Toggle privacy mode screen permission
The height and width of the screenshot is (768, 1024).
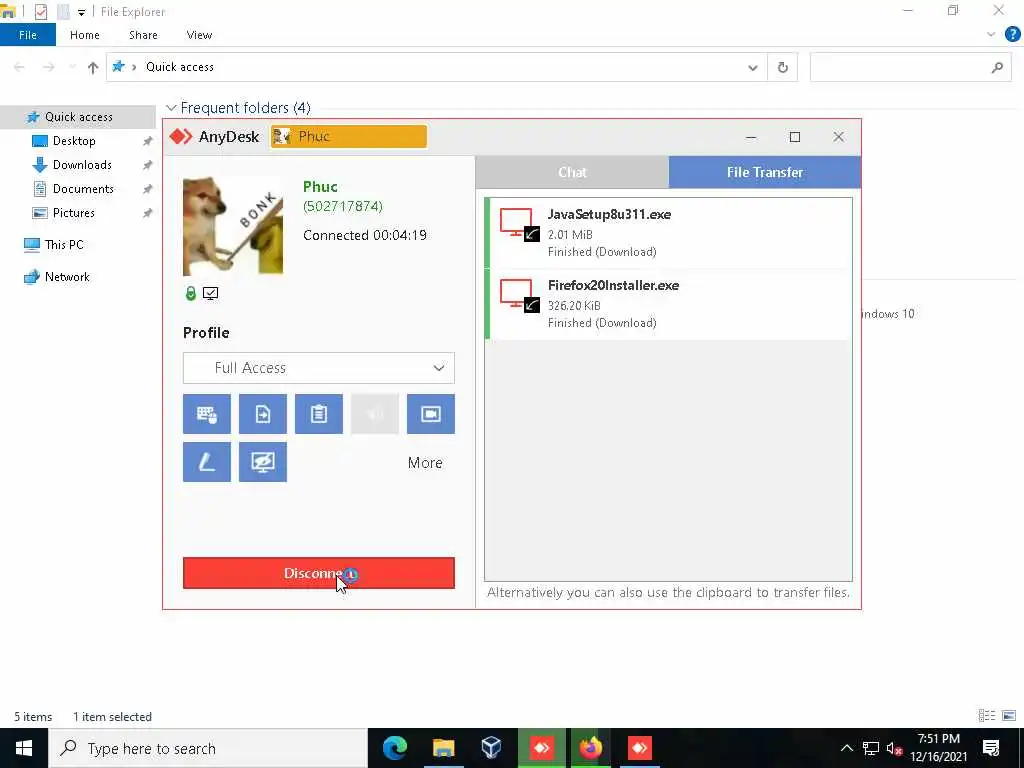263,462
